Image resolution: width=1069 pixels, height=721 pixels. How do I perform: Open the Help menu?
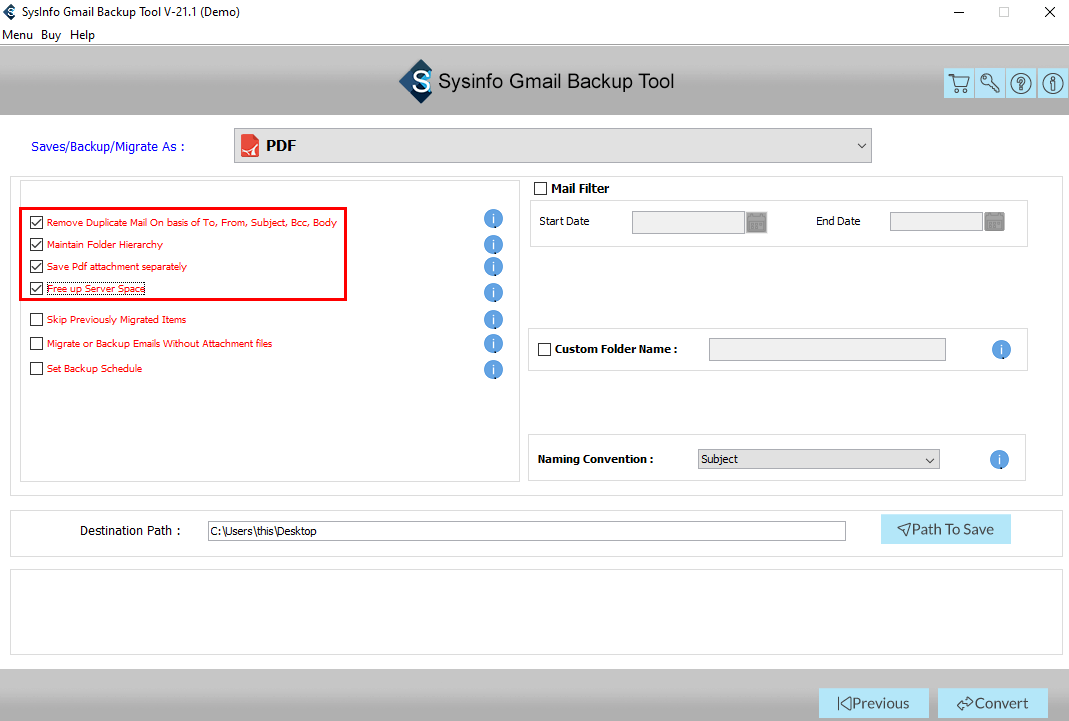82,35
